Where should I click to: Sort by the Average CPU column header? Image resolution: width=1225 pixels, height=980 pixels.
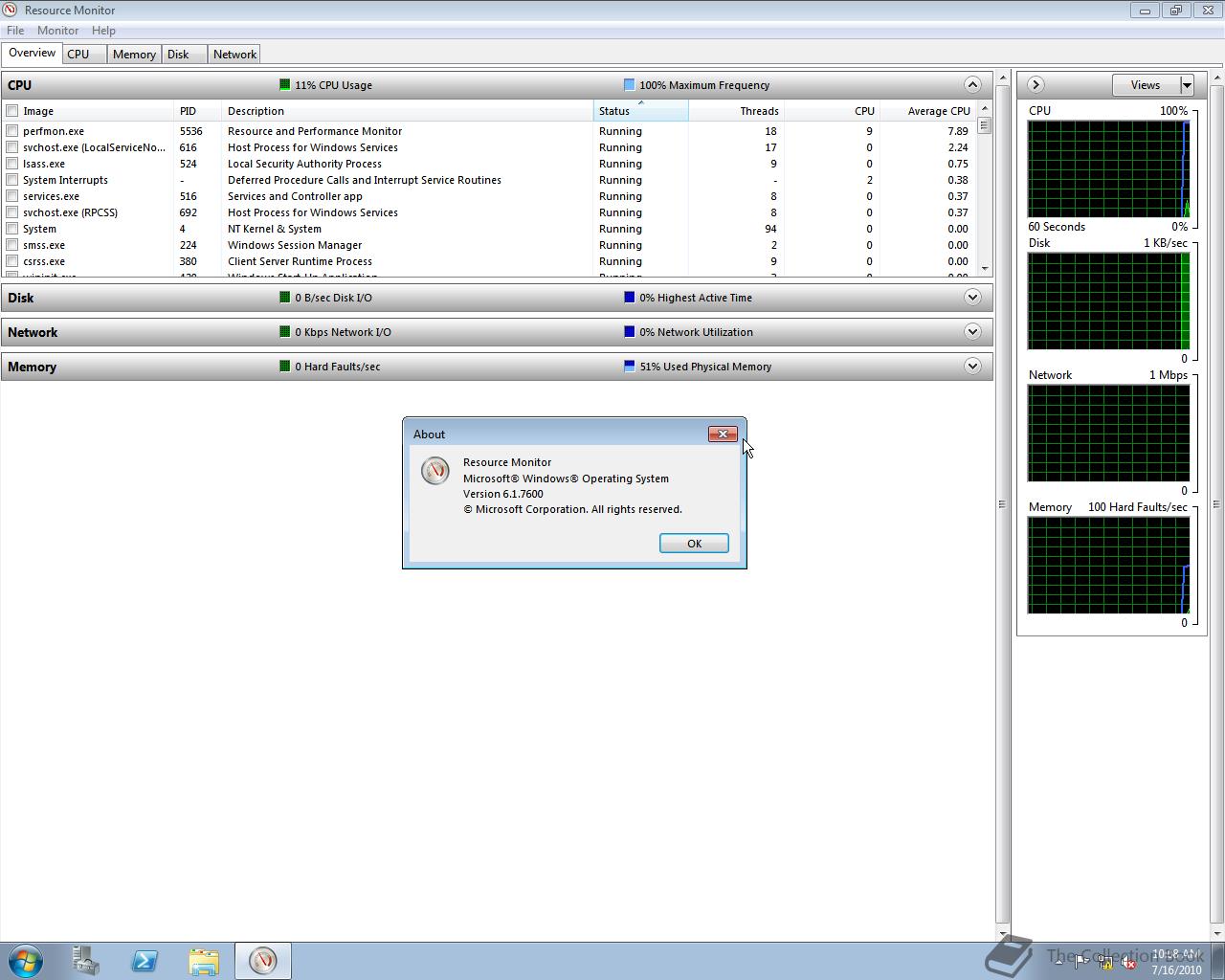(927, 111)
